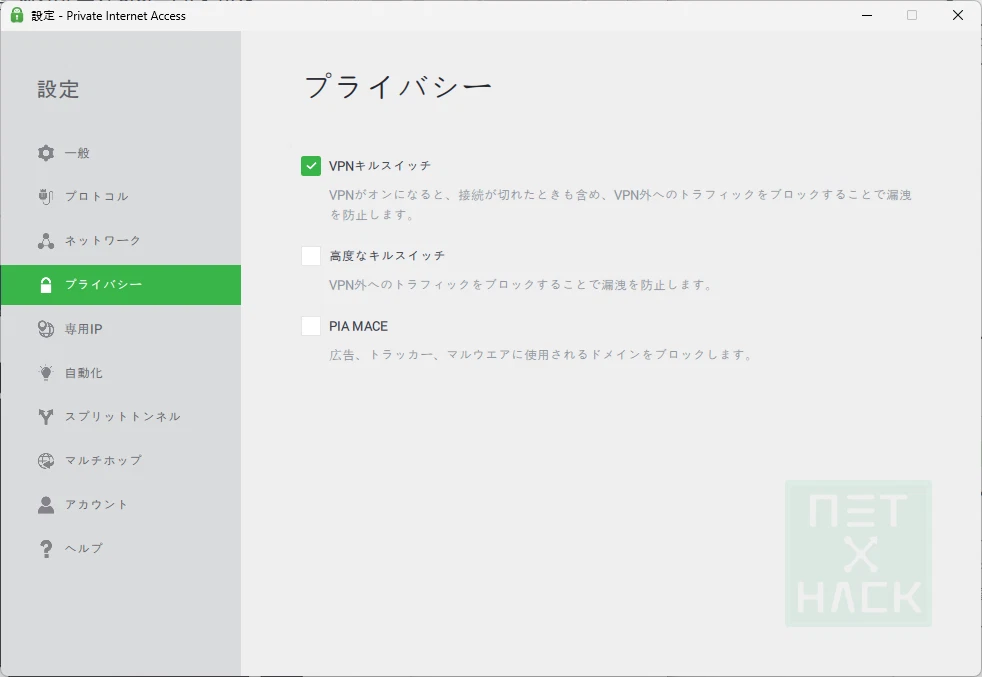Click the plug icon for プロトコル
This screenshot has height=677, width=982.
pyautogui.click(x=46, y=197)
